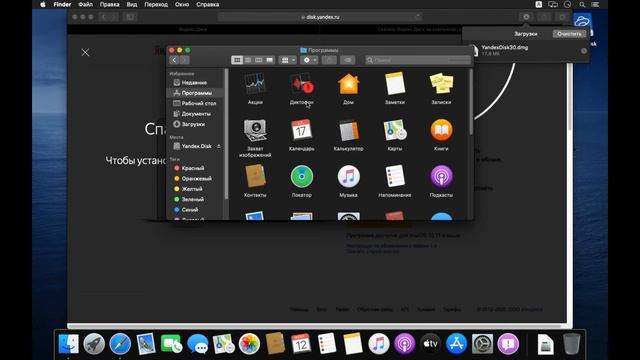Select the Календарь app in the Finder grid

click(302, 130)
